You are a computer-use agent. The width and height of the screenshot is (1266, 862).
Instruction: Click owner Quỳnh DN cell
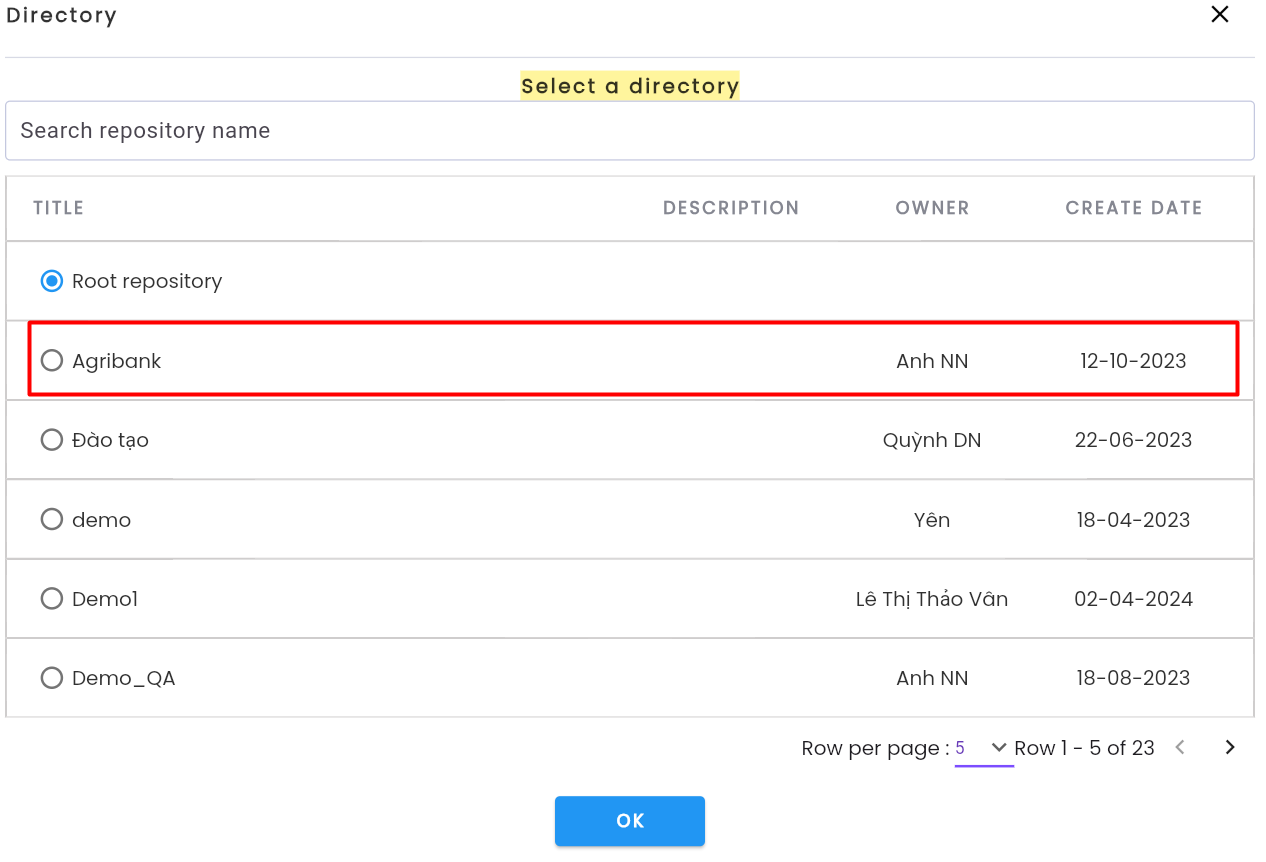click(932, 440)
